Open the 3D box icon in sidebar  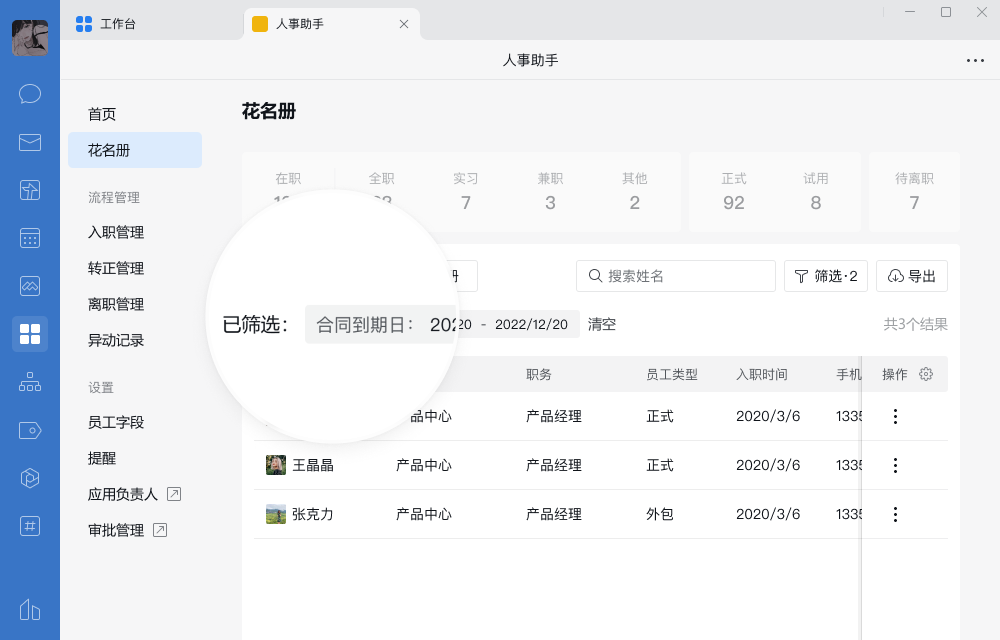[30, 478]
